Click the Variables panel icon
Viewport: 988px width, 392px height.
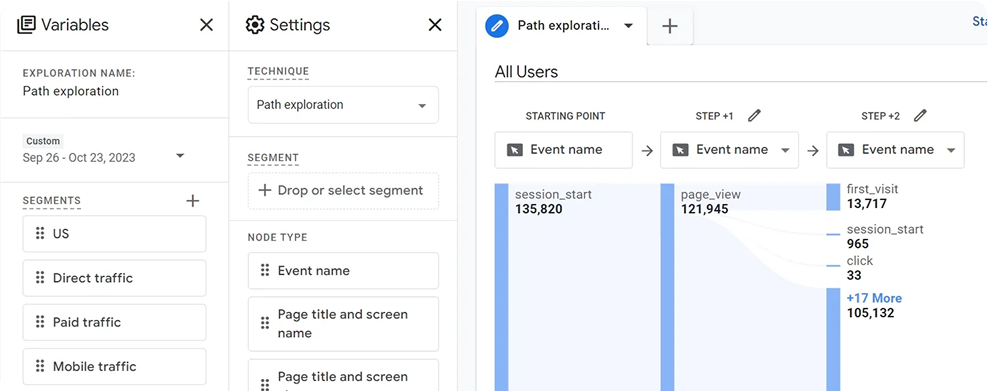coord(26,25)
